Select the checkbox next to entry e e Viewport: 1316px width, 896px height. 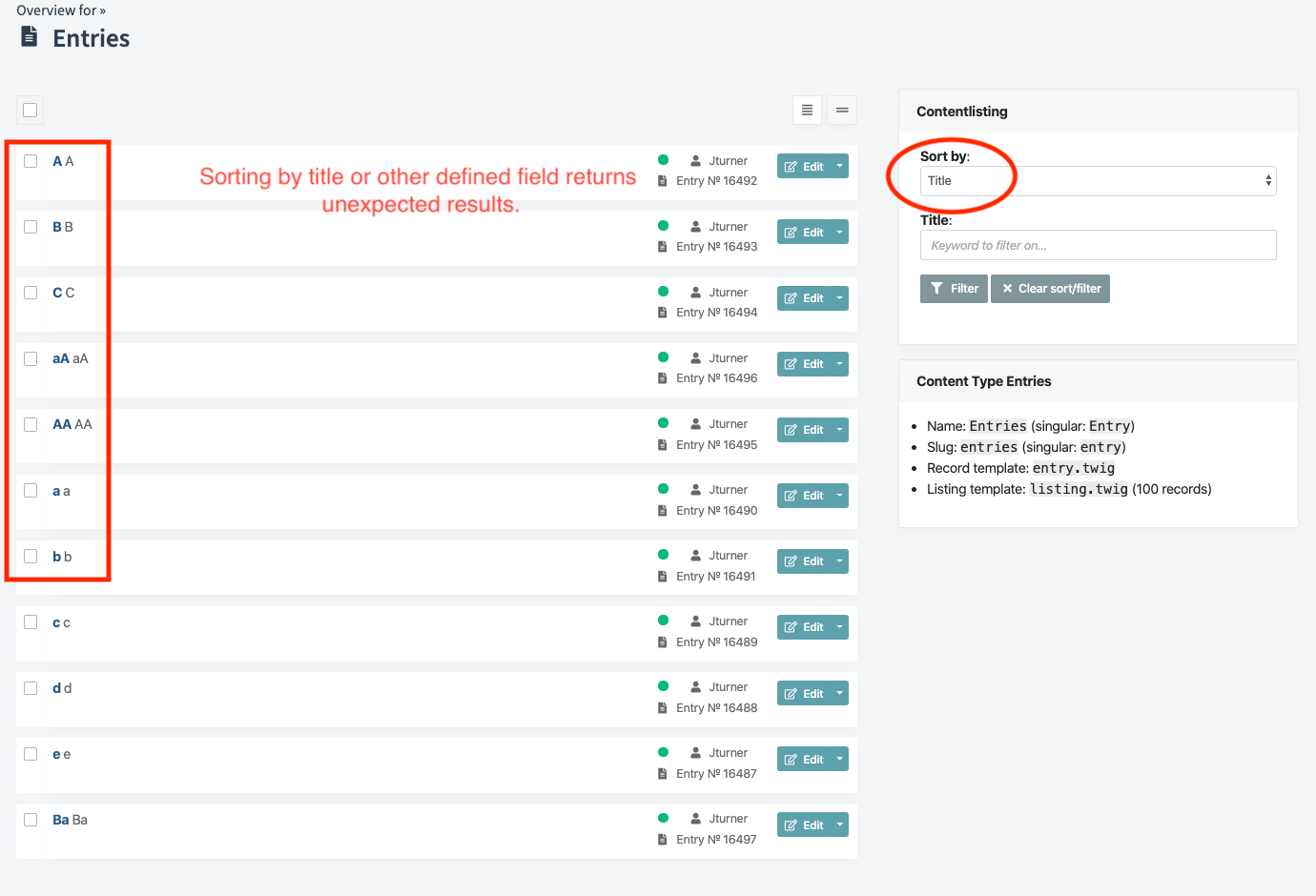tap(30, 753)
